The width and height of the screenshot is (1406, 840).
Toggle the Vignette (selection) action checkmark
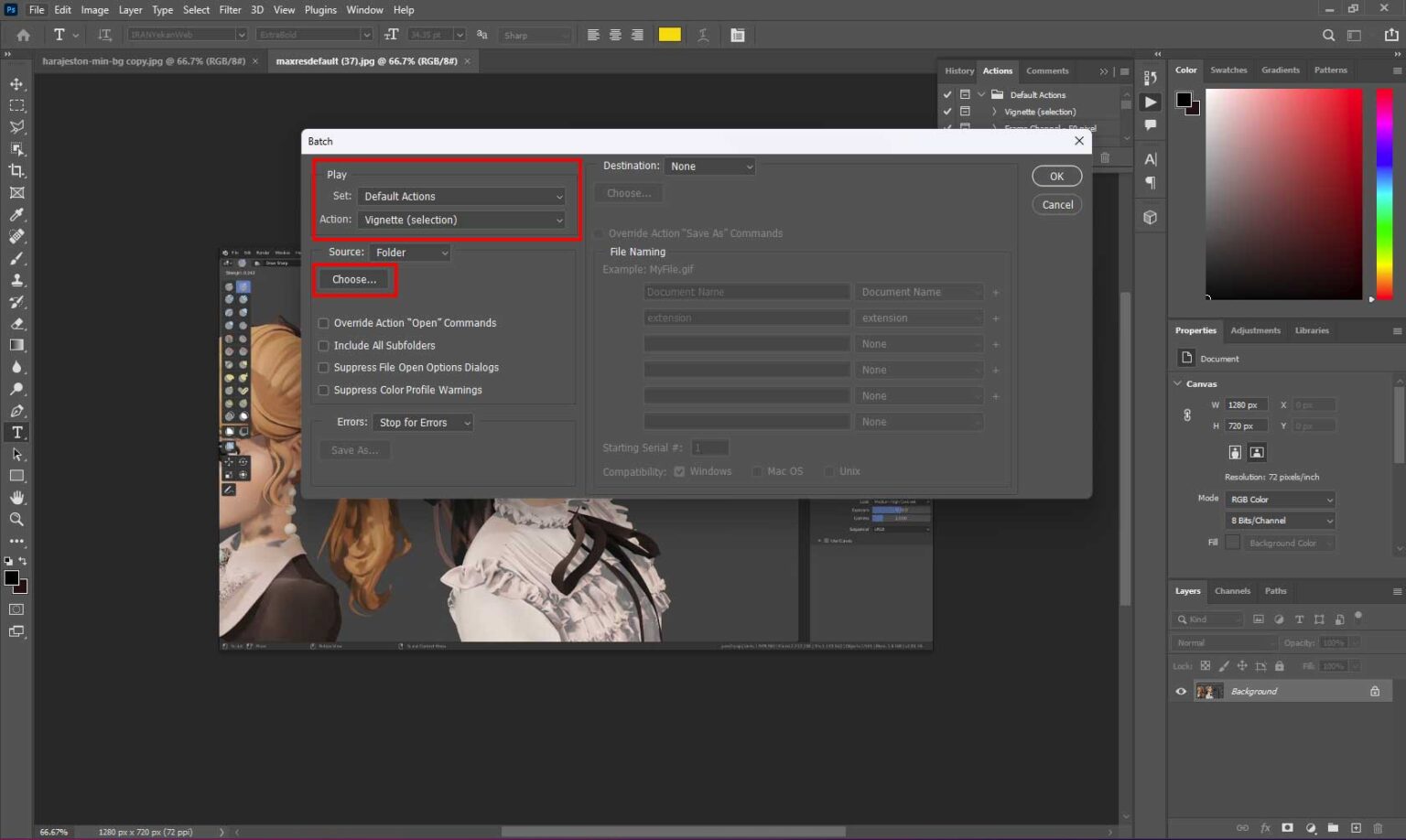947,111
